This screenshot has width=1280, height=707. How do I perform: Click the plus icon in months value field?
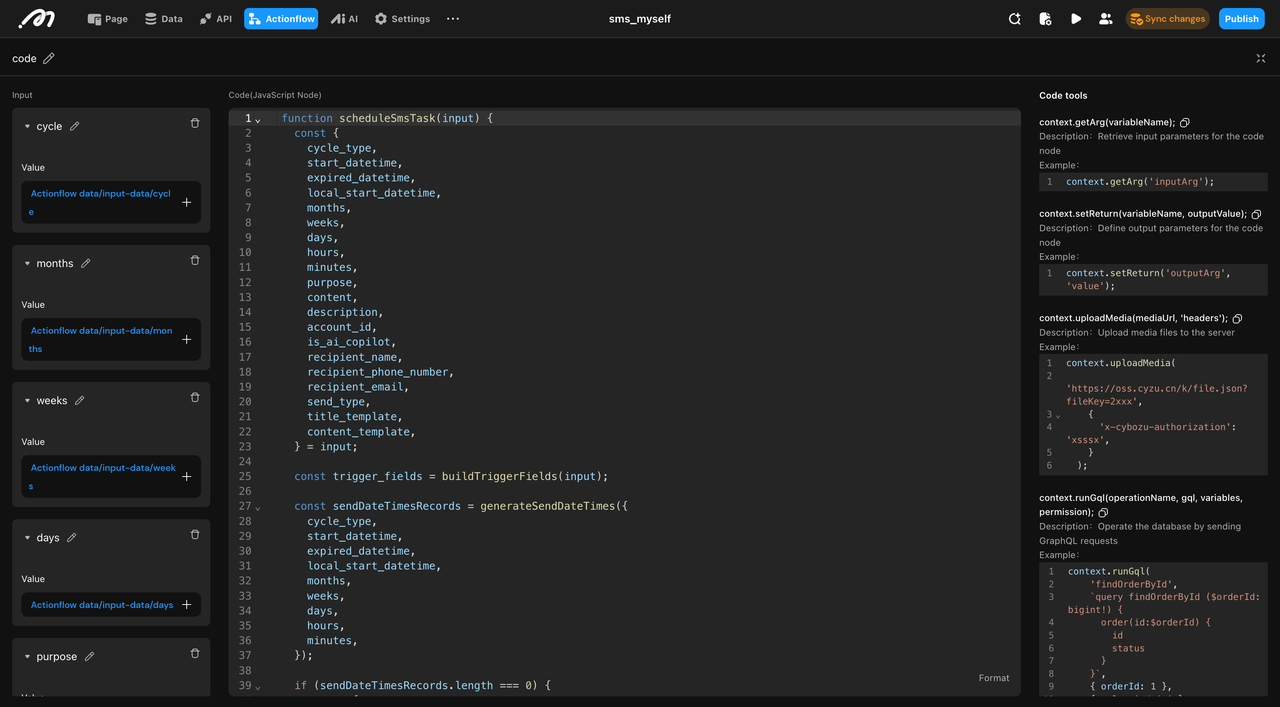pyautogui.click(x=187, y=340)
